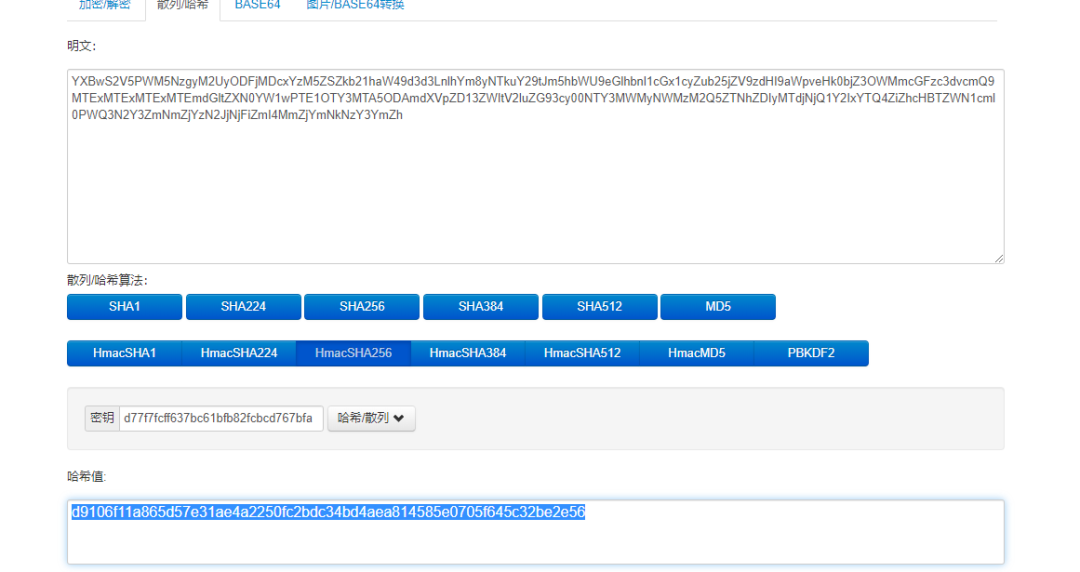Compute hash with SHA224 button
Image resolution: width=1080 pixels, height=572 pixels.
[x=243, y=307]
